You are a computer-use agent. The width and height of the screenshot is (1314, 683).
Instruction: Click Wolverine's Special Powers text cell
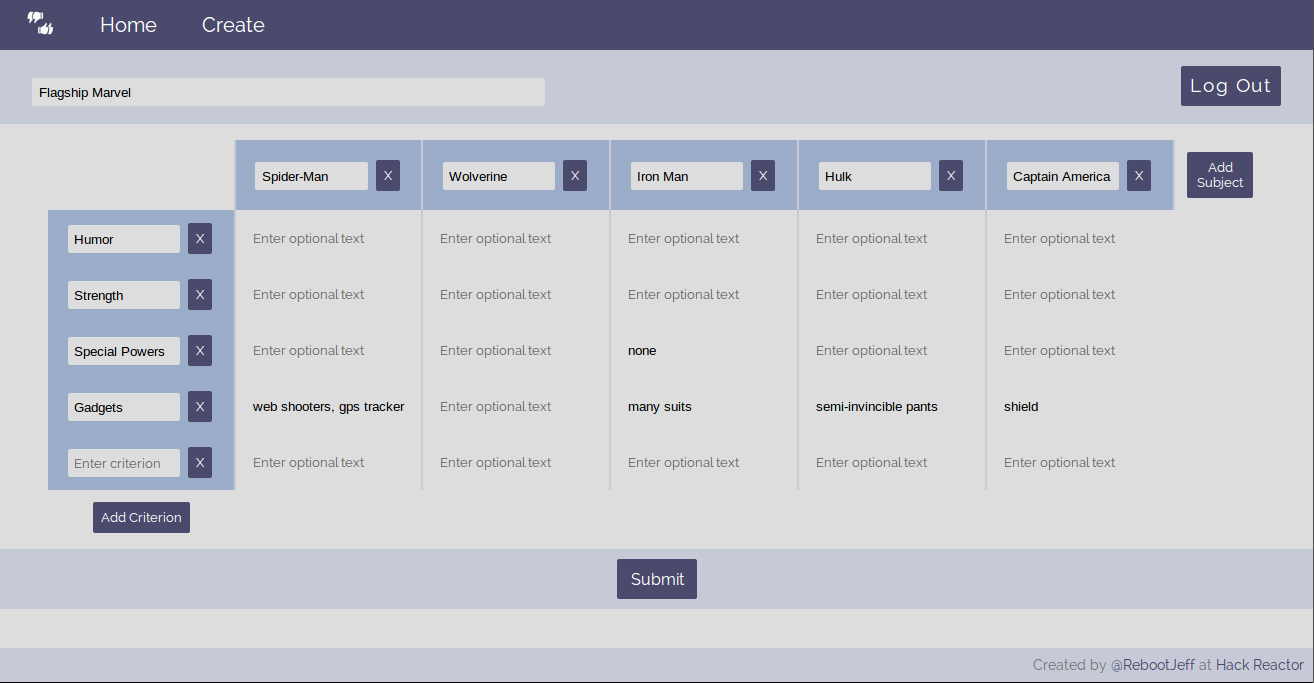coord(516,350)
